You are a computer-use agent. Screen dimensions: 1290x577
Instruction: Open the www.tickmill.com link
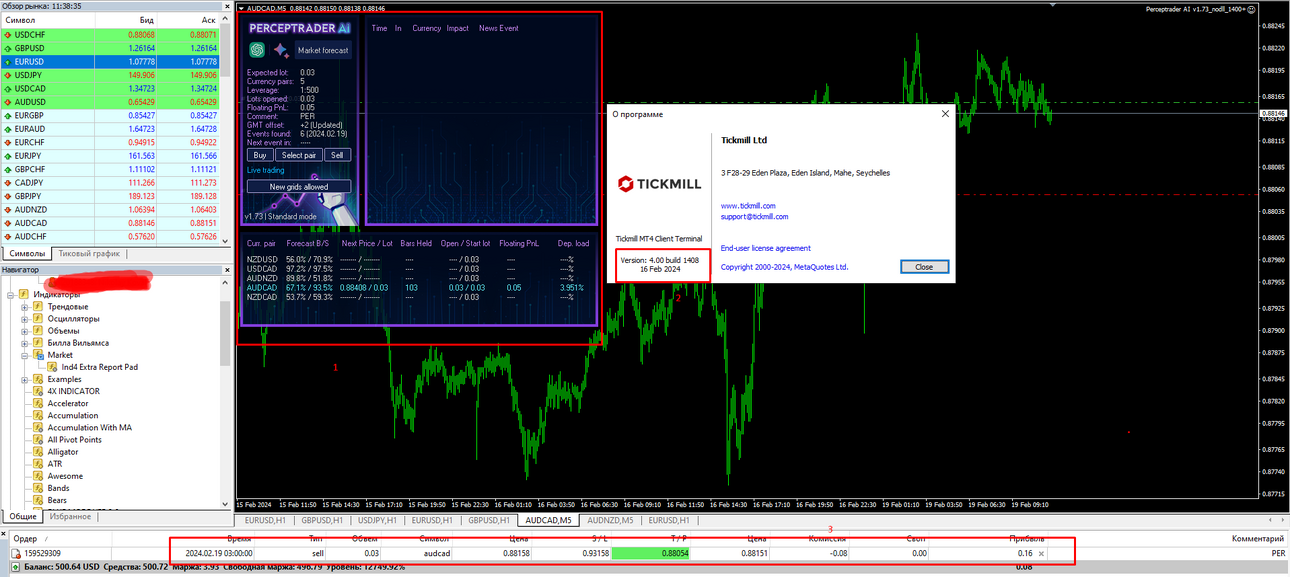748,206
